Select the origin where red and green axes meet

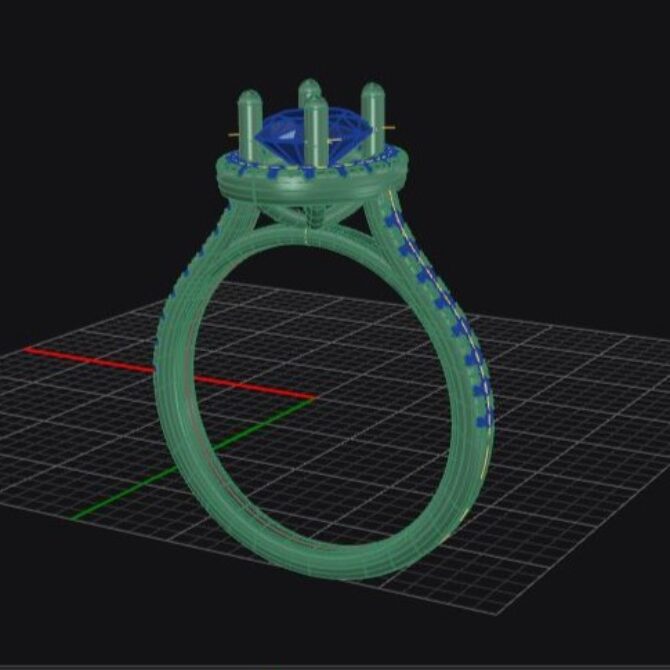pyautogui.click(x=313, y=399)
